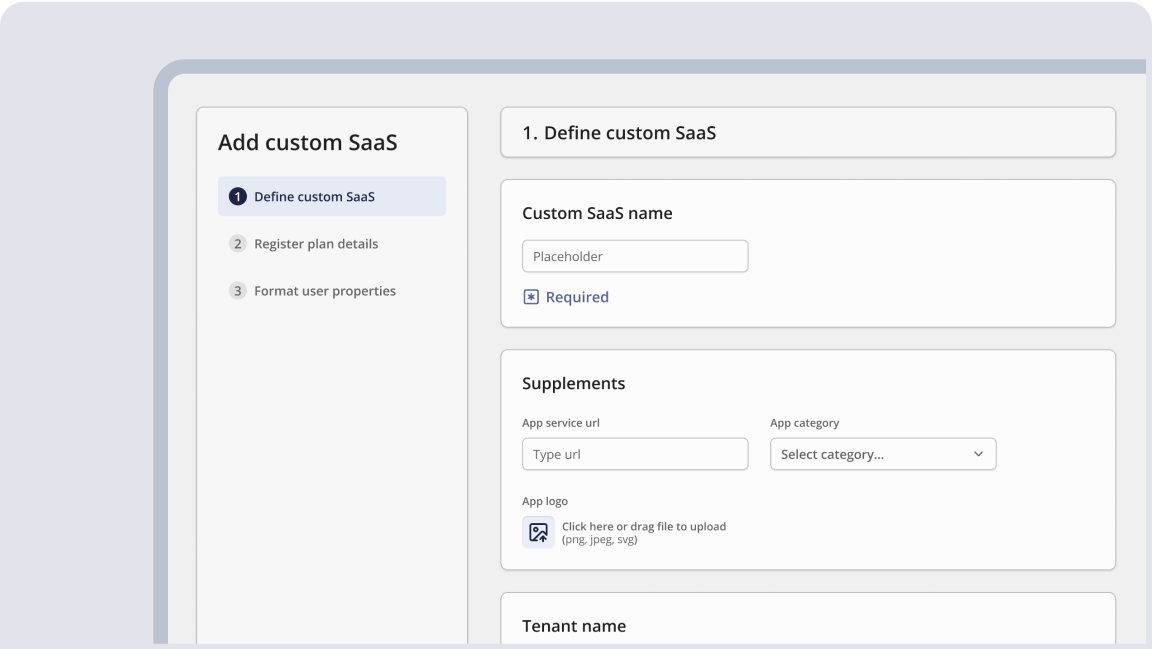The width and height of the screenshot is (1152, 649).
Task: Click into the Custom SaaS name placeholder field
Action: [634, 256]
